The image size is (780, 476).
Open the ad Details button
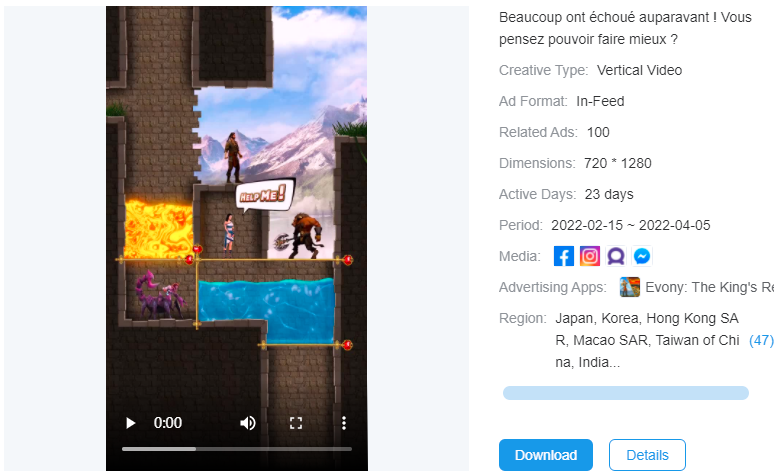coord(647,455)
